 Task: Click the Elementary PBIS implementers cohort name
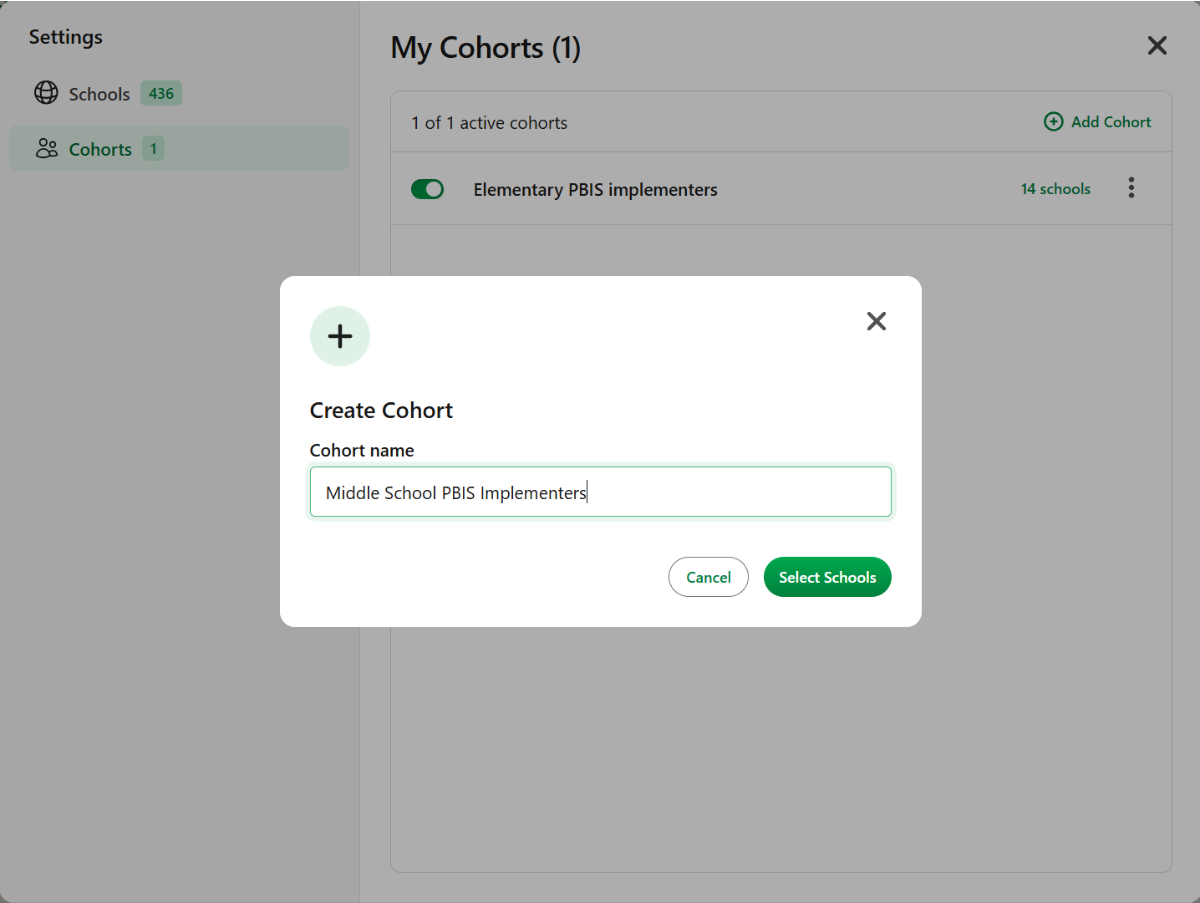coord(595,190)
